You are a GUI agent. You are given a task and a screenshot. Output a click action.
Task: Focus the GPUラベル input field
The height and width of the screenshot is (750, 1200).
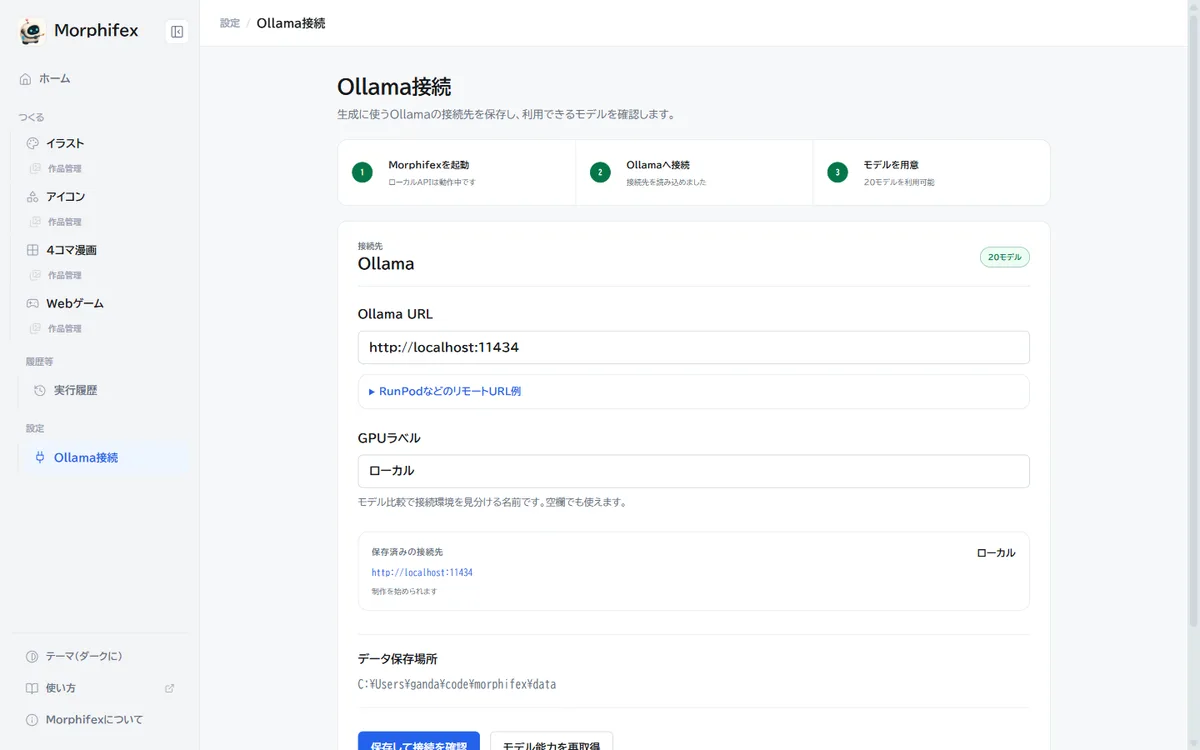pos(694,472)
